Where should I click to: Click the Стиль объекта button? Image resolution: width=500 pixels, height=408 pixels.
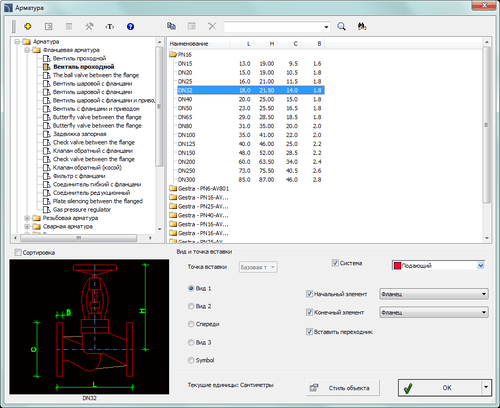[x=343, y=388]
